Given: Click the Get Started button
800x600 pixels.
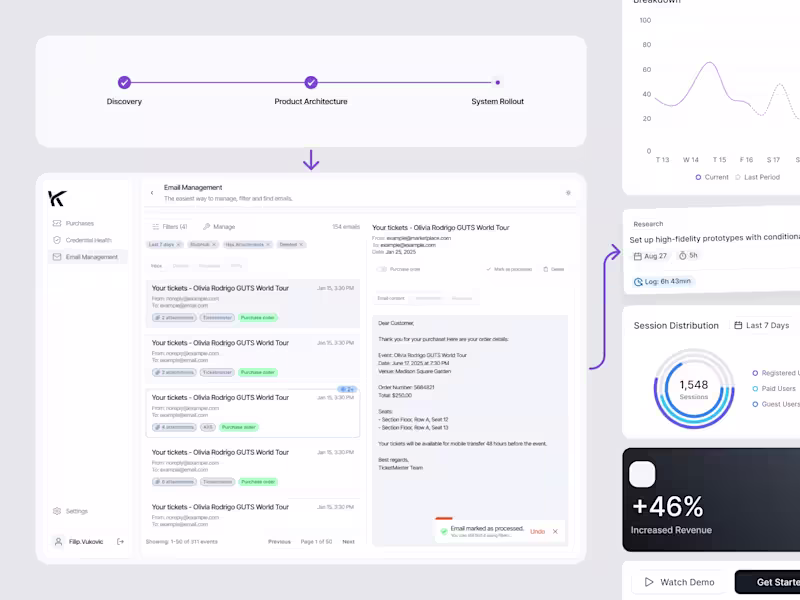Looking at the screenshot, I should [767, 582].
